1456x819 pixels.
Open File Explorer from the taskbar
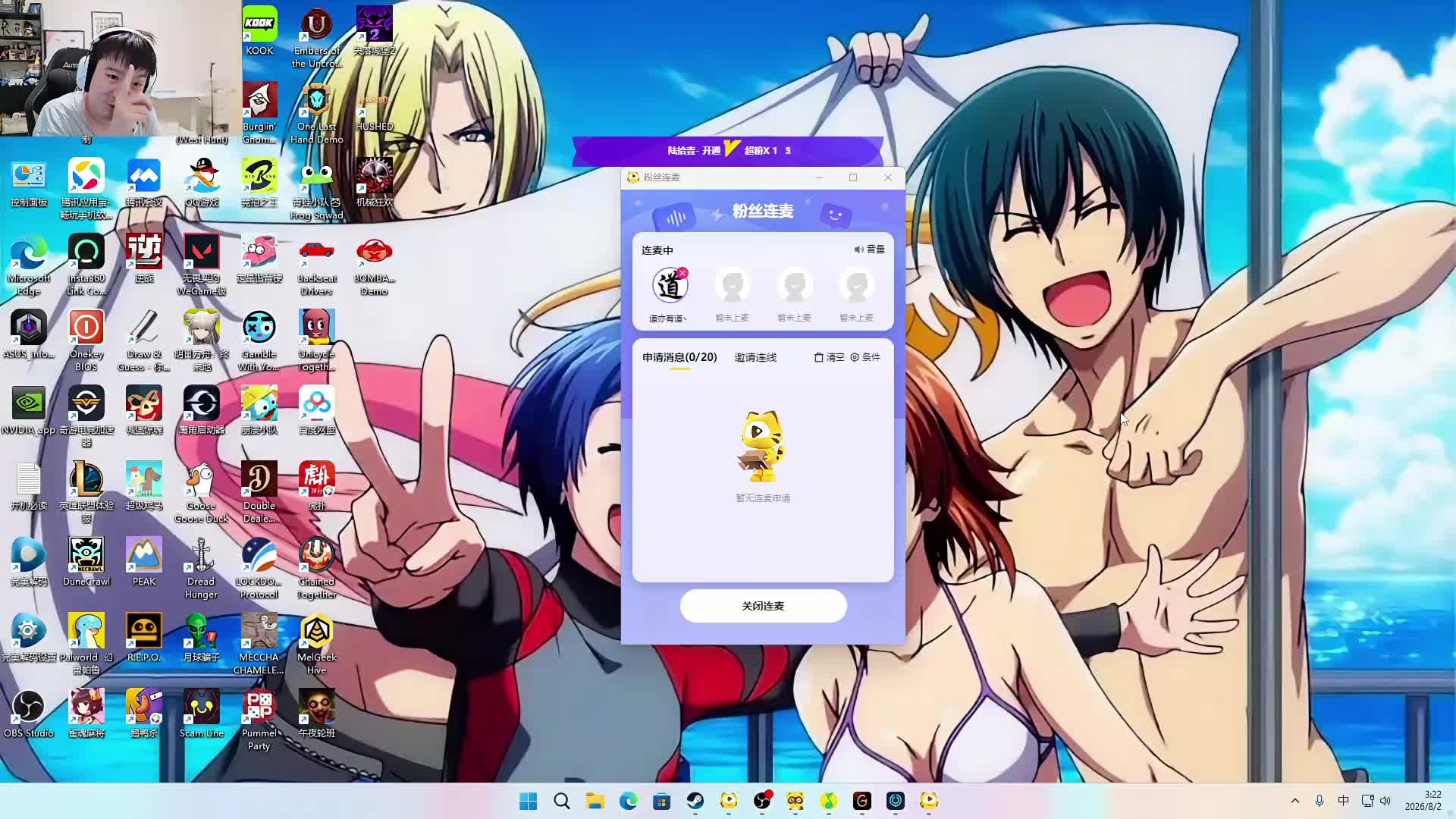point(595,801)
